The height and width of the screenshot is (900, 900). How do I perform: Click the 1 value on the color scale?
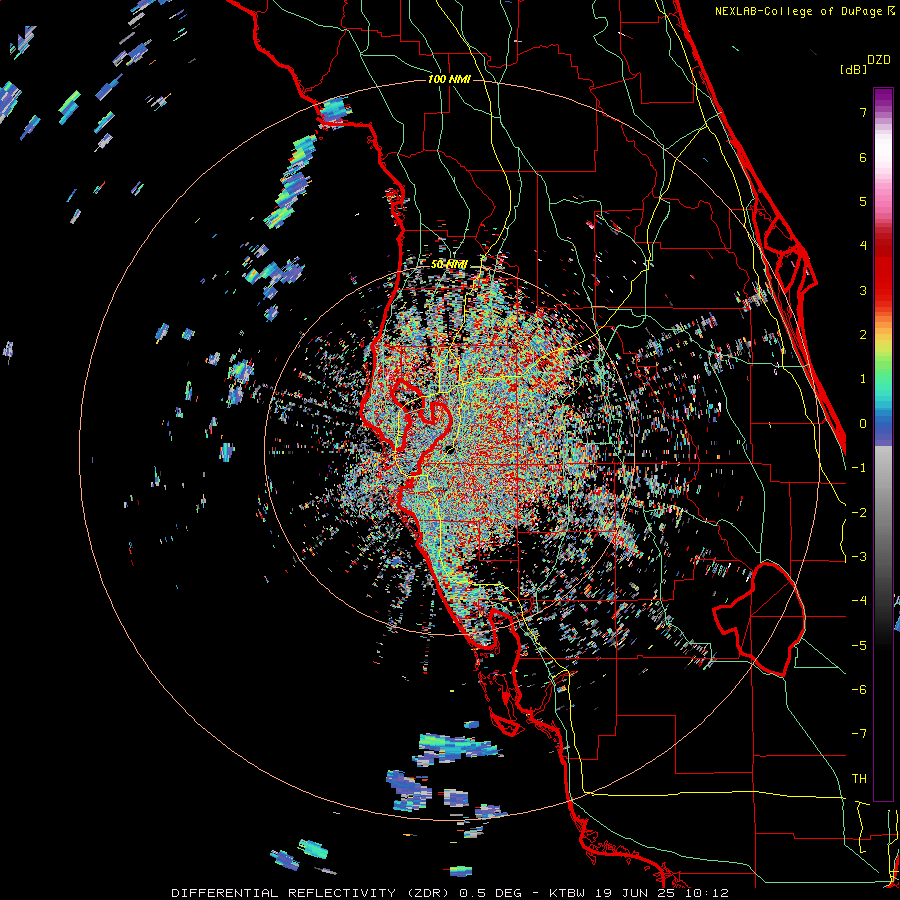click(x=863, y=379)
